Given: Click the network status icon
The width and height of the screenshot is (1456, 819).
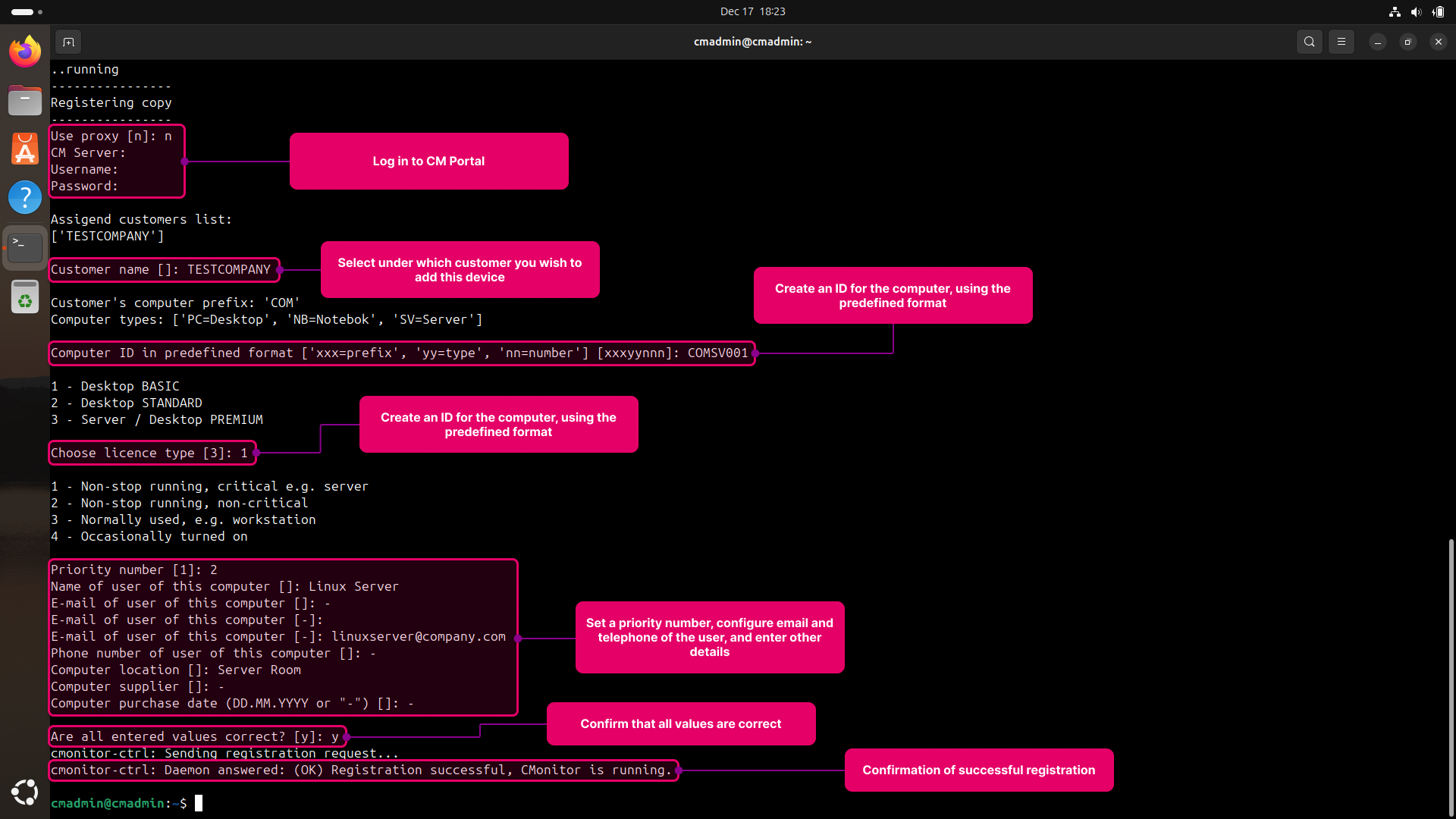Looking at the screenshot, I should (x=1395, y=11).
